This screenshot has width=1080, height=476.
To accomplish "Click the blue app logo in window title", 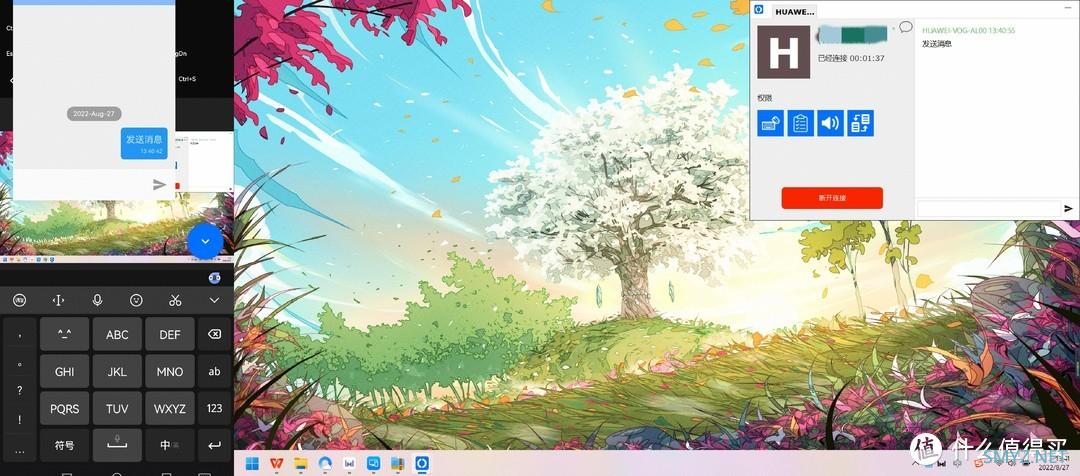I will [759, 10].
